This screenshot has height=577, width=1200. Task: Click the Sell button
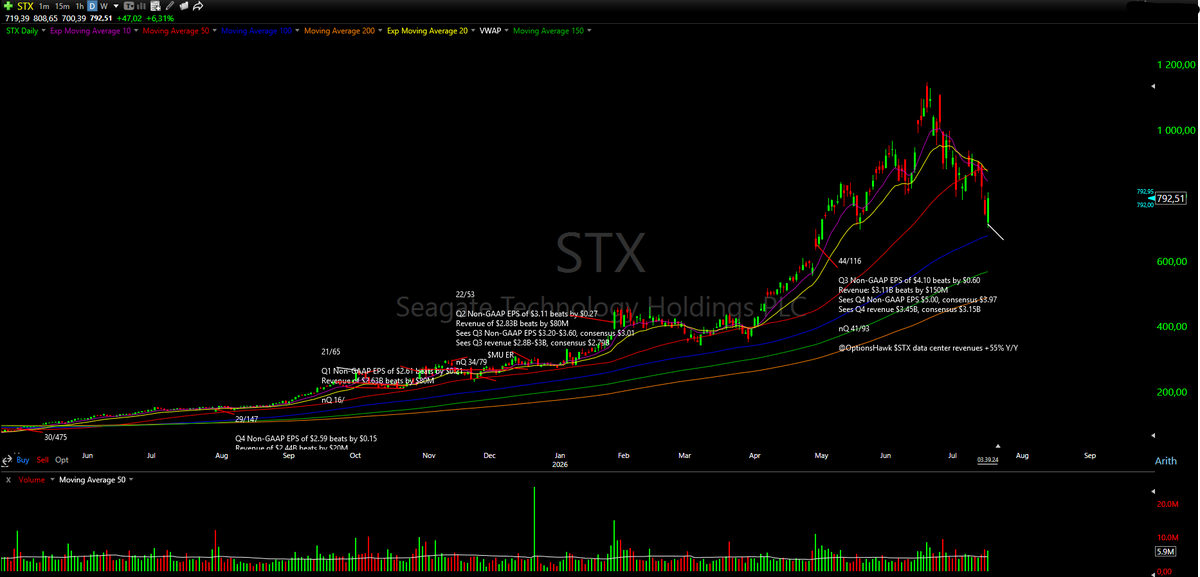[43, 460]
